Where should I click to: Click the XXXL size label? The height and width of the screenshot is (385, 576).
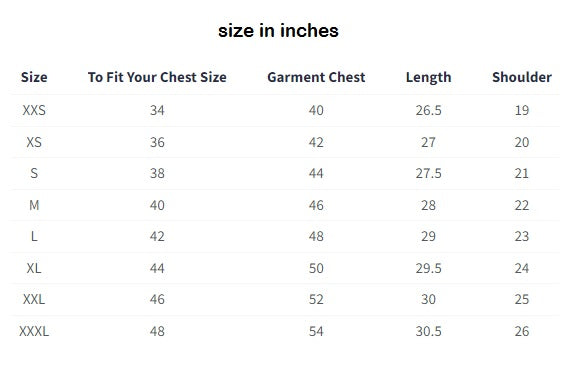34,331
